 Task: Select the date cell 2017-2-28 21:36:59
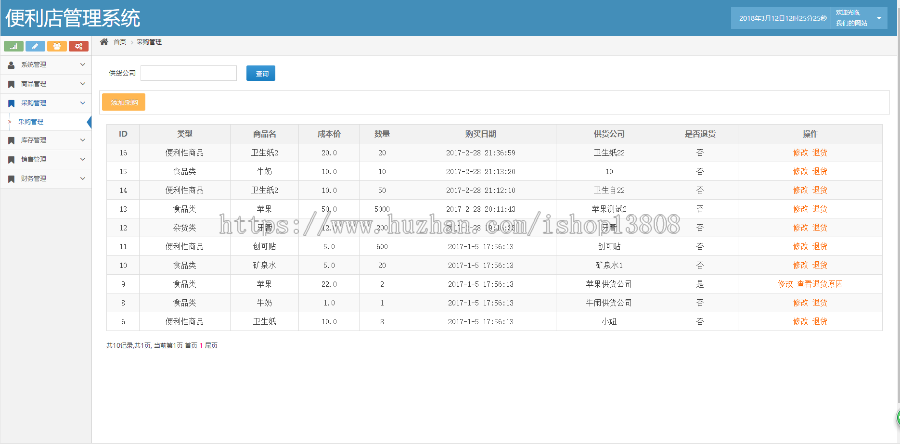[x=481, y=153]
